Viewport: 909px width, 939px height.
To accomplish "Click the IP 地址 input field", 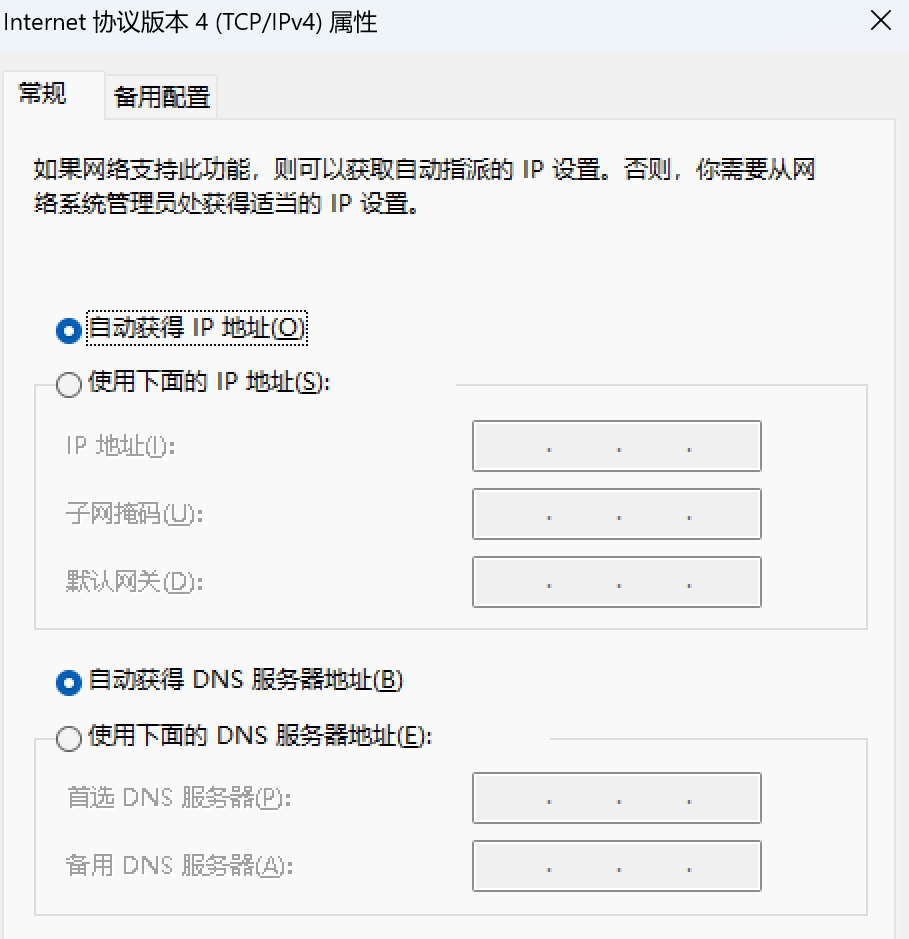I will [x=617, y=446].
